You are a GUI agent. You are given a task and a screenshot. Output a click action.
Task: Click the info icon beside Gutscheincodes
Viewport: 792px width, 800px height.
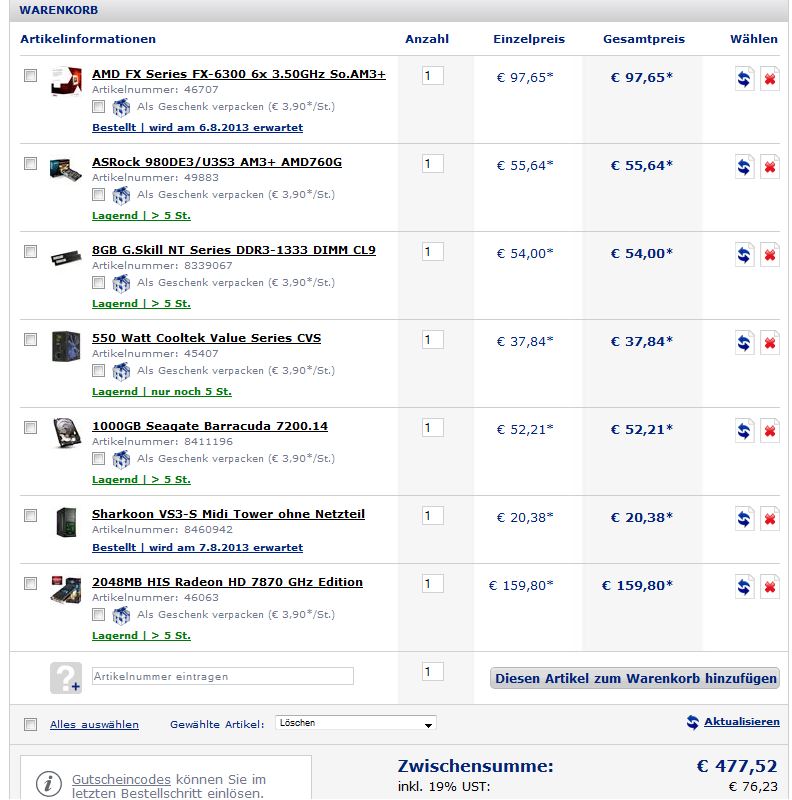point(49,783)
